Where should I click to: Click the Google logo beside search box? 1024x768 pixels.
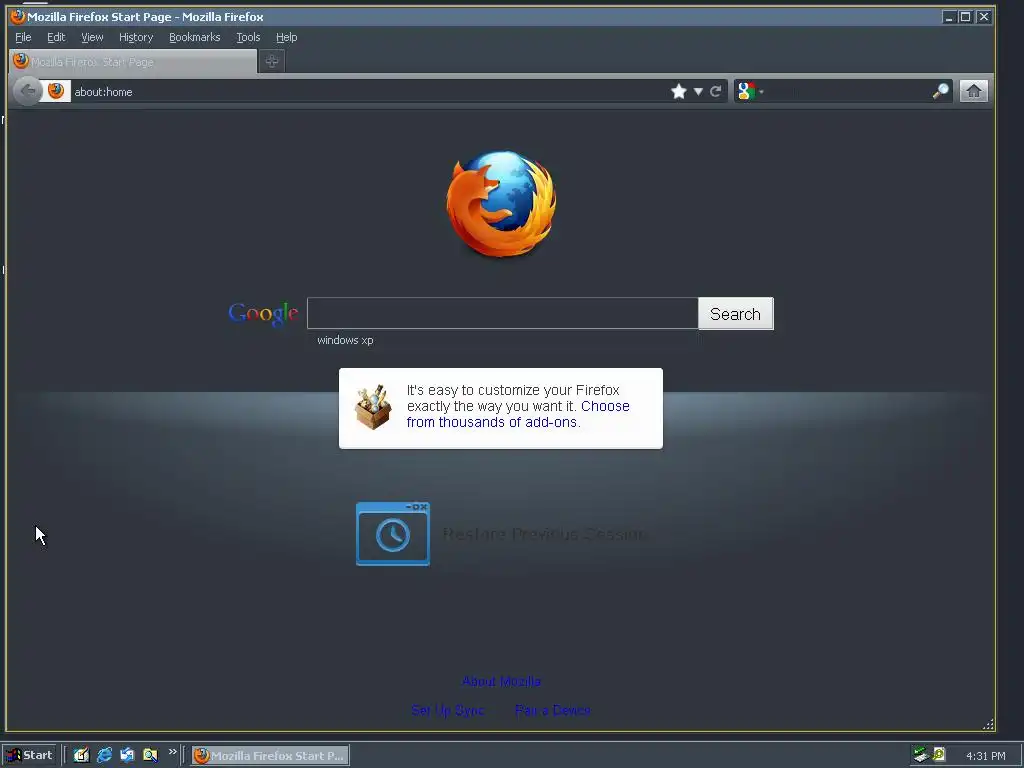tap(263, 314)
